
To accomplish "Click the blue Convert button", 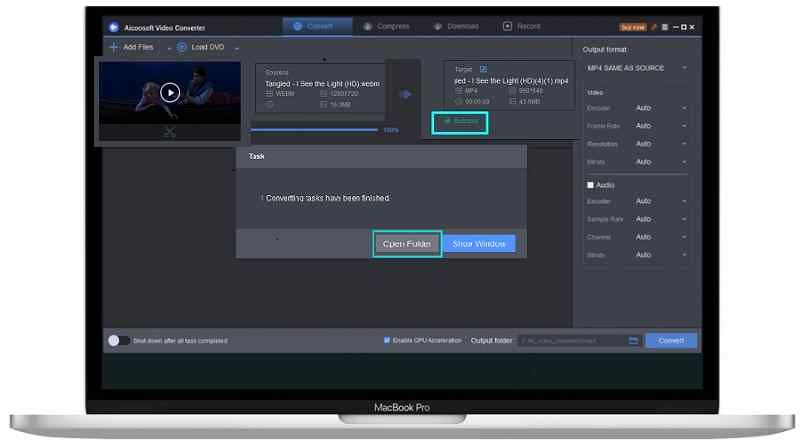I will (671, 340).
